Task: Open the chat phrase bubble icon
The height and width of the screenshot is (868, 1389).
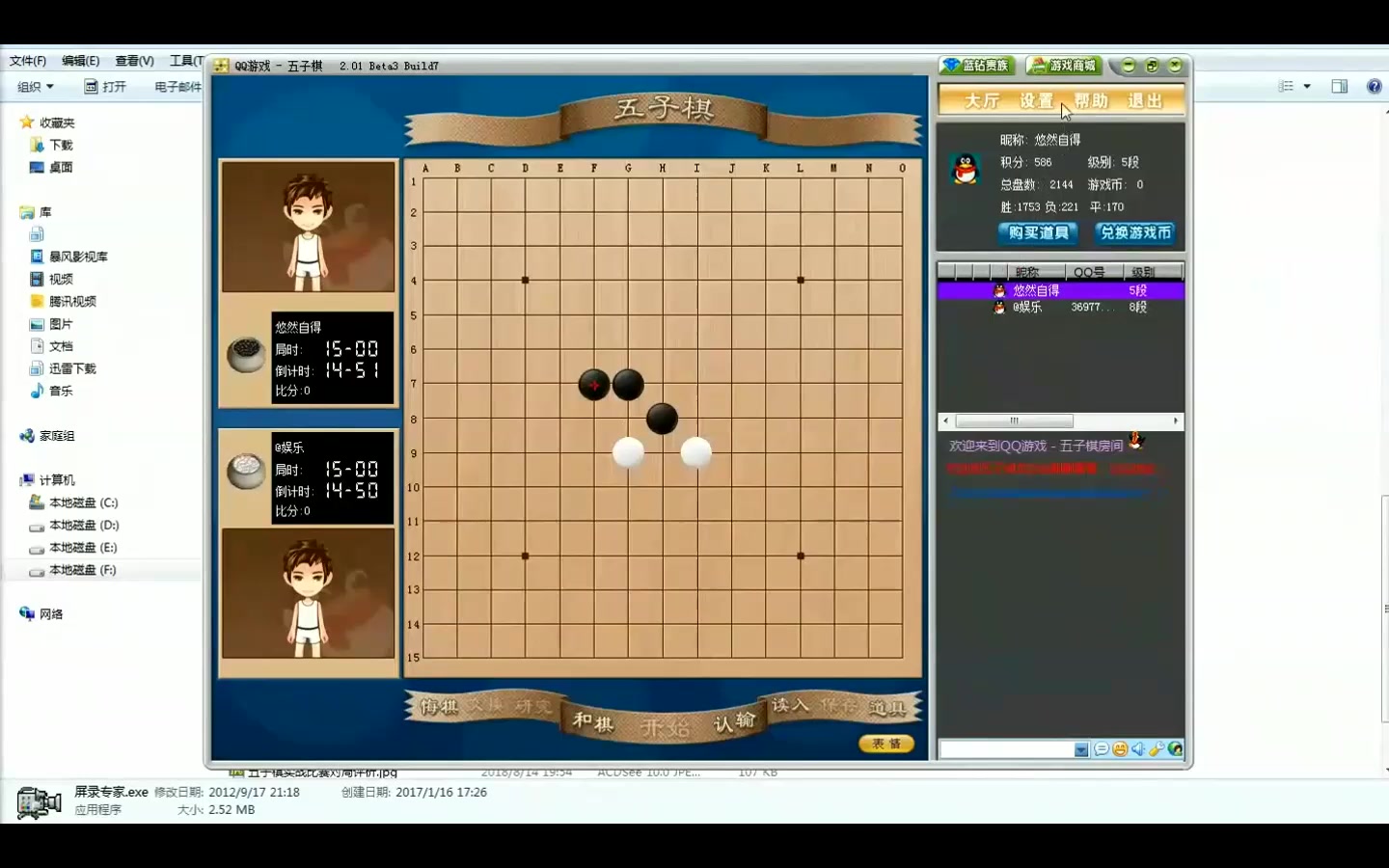Action: coord(1102,749)
